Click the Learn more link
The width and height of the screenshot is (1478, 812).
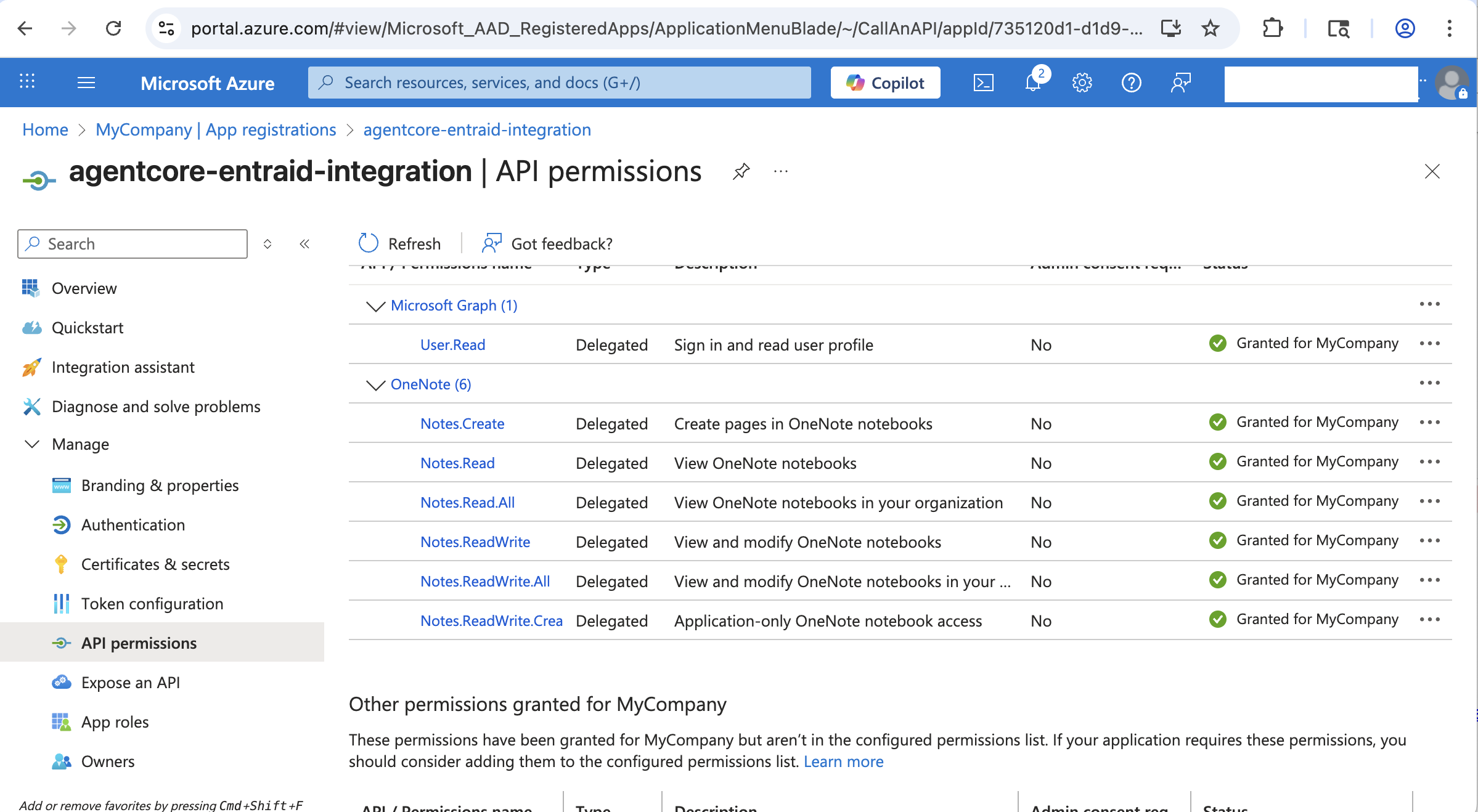click(843, 761)
